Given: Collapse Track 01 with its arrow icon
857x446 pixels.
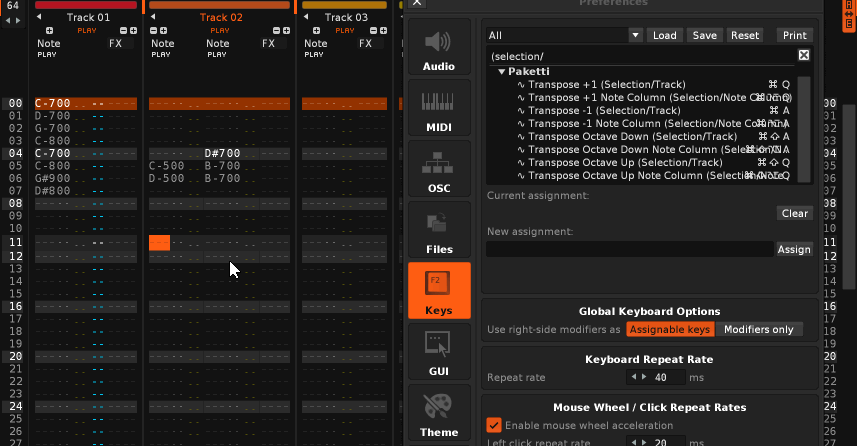Looking at the screenshot, I should pyautogui.click(x=39, y=18).
